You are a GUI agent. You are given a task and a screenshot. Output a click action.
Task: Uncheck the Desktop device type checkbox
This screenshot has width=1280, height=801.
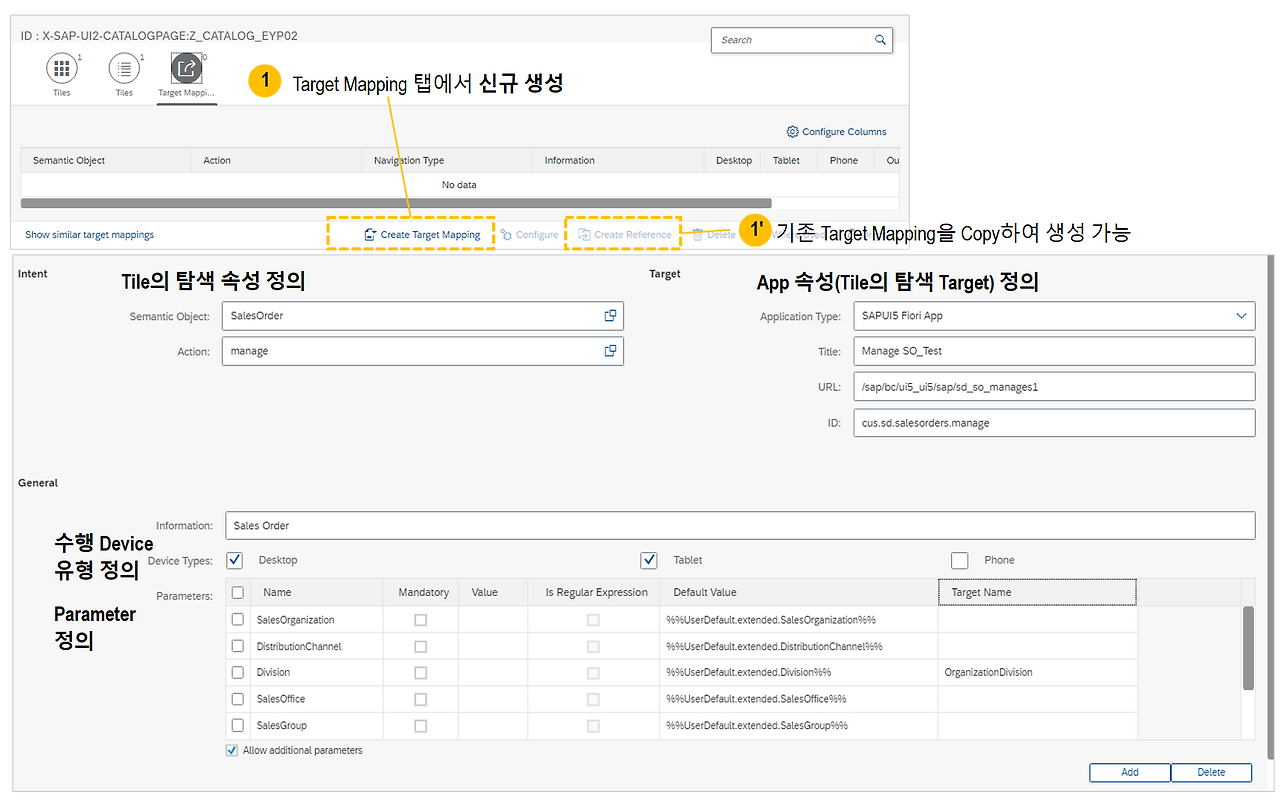pos(235,560)
